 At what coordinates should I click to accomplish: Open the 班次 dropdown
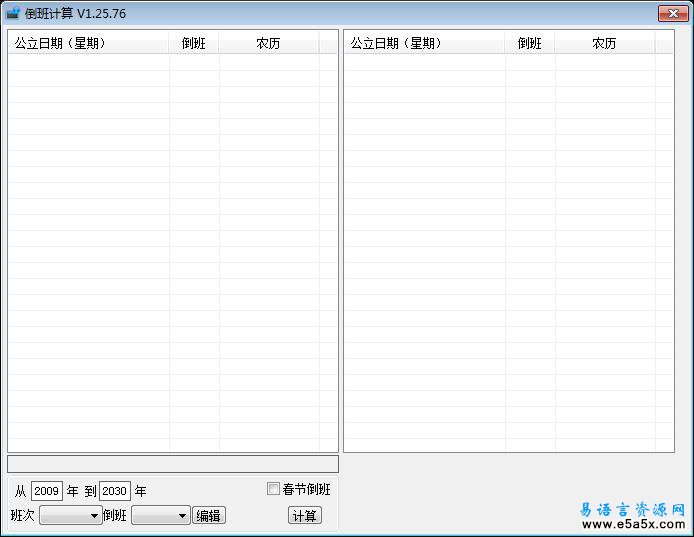[x=71, y=515]
